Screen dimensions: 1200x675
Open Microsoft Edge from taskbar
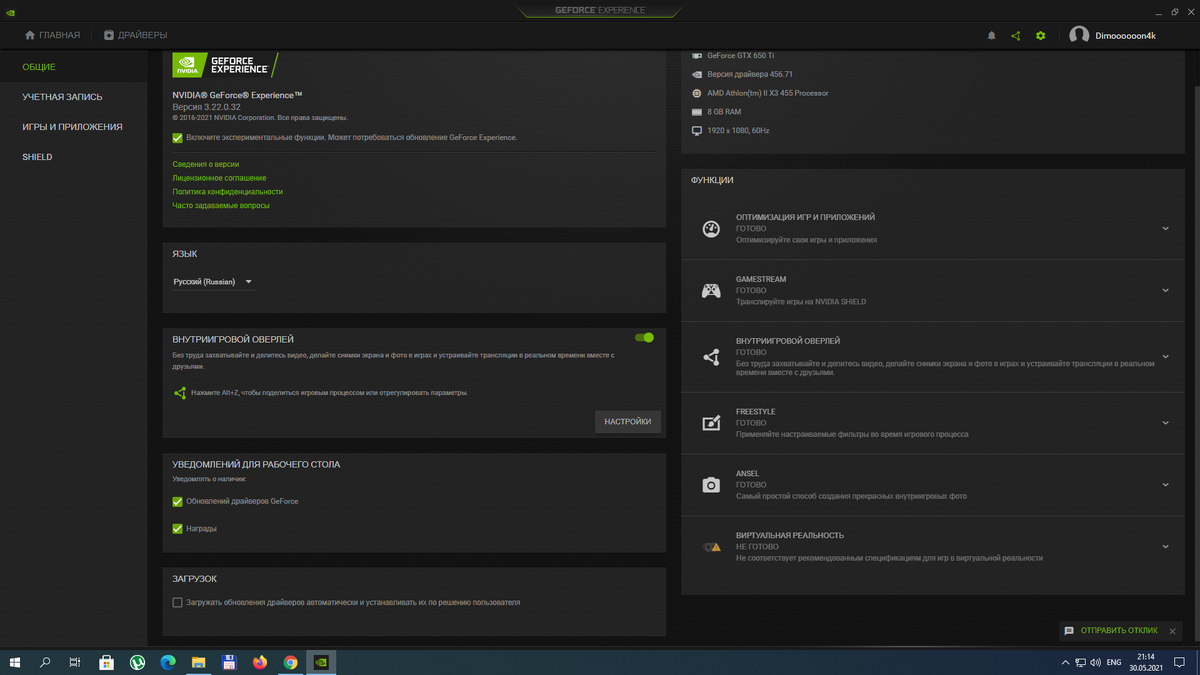(x=168, y=662)
